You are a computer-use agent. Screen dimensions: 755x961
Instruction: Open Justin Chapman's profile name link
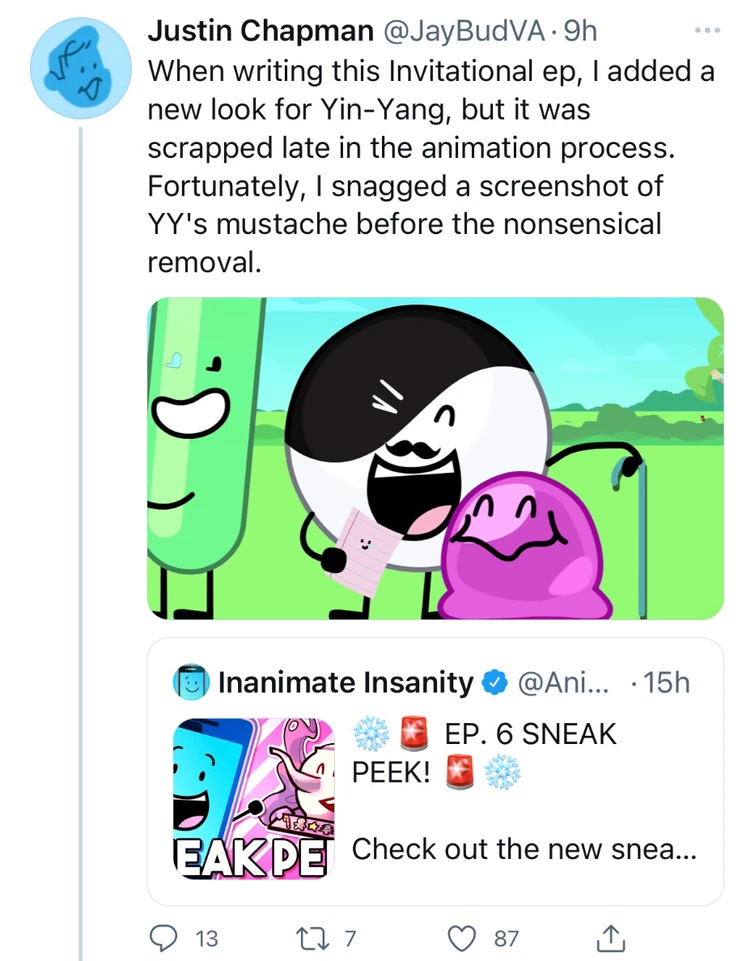pyautogui.click(x=260, y=32)
